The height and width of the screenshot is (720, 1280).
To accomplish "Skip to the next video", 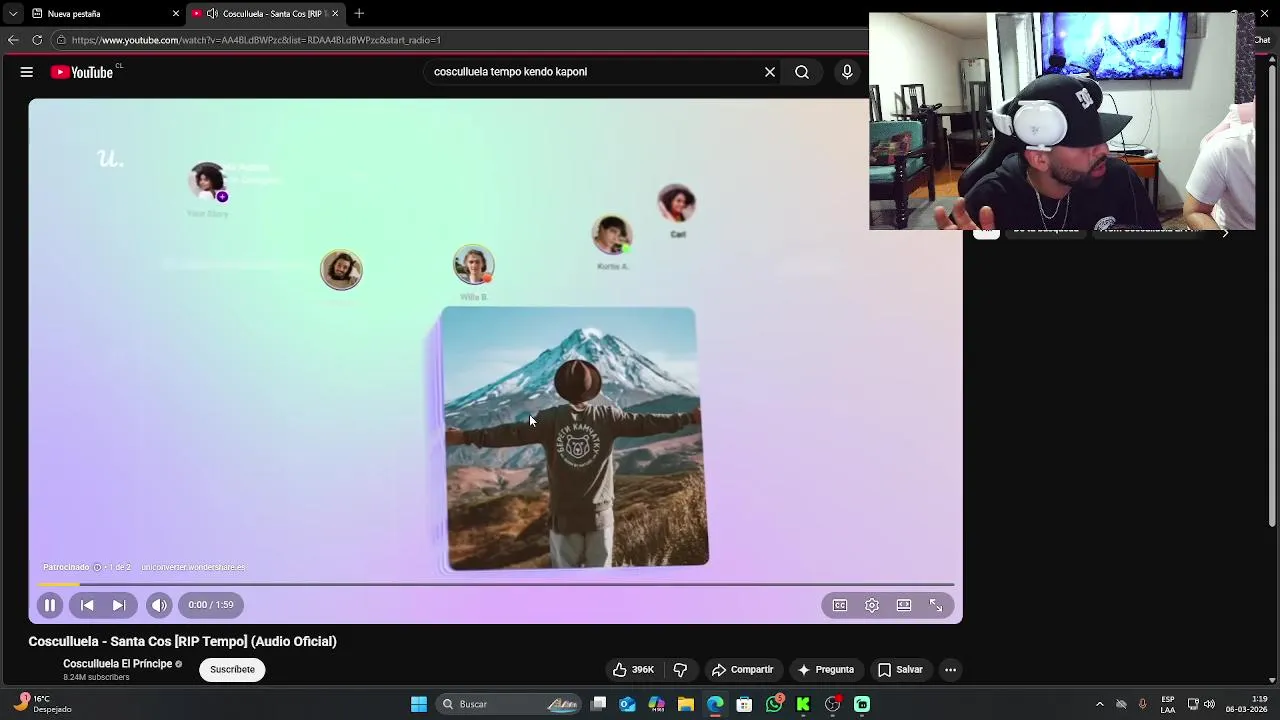I will (x=119, y=605).
